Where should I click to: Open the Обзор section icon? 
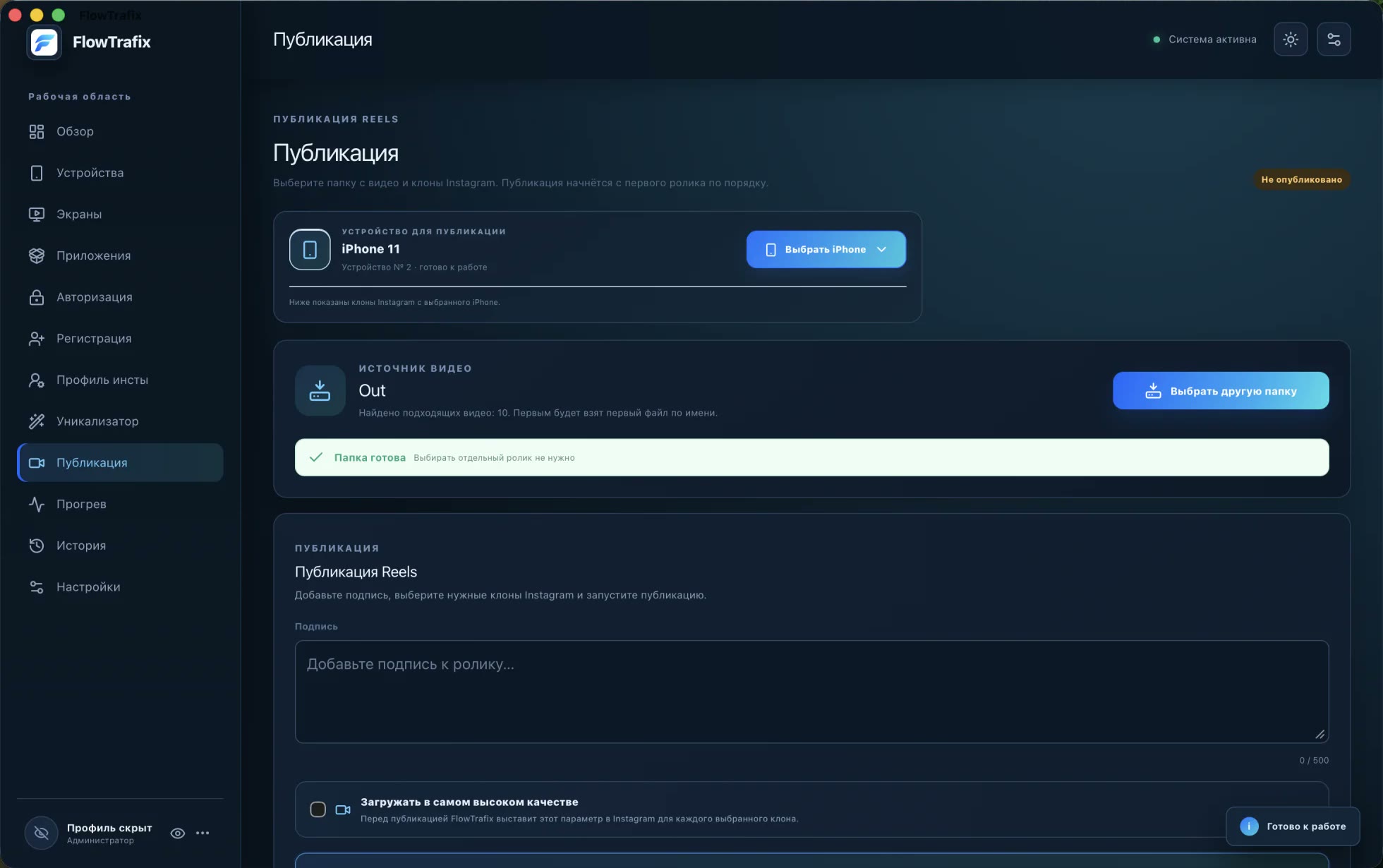[x=37, y=132]
